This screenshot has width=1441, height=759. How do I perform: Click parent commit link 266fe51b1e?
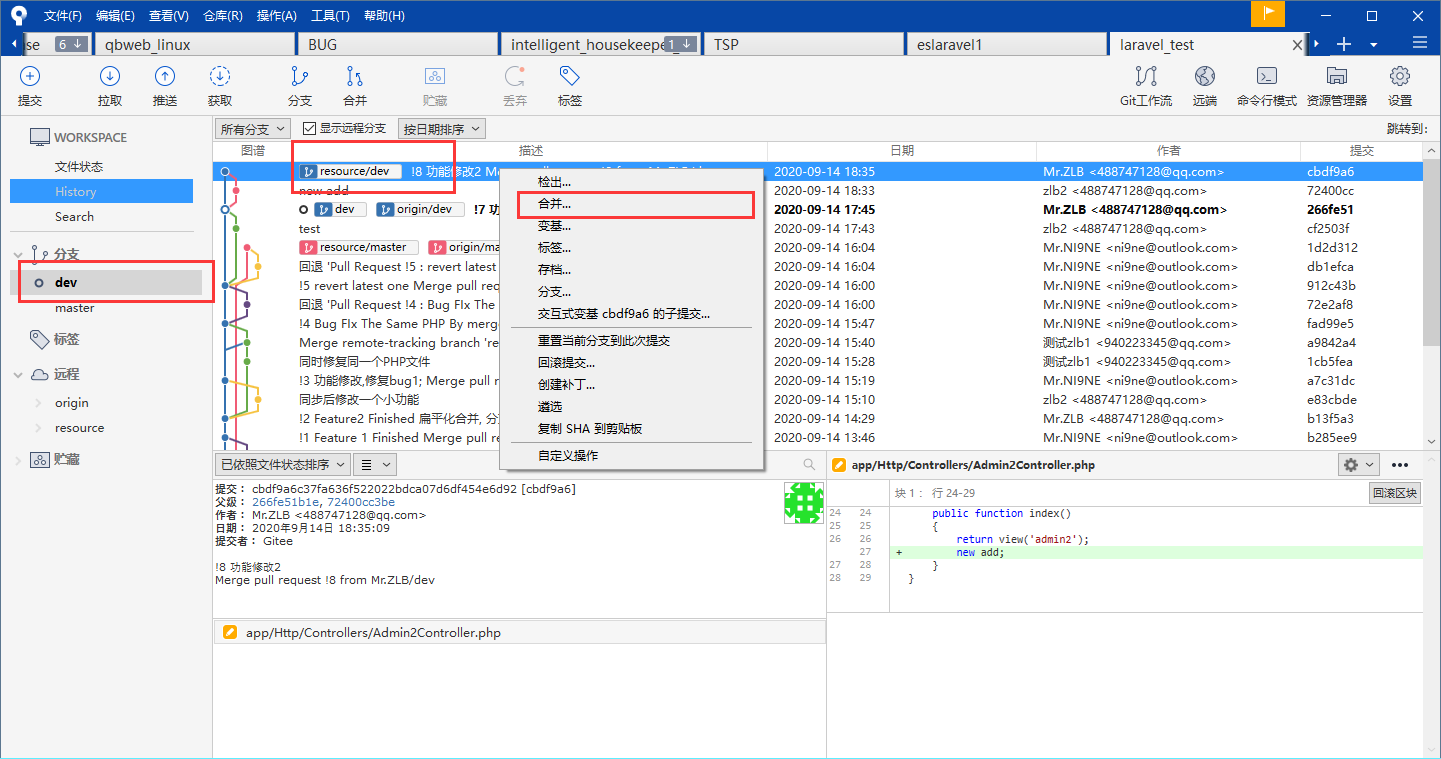click(285, 502)
